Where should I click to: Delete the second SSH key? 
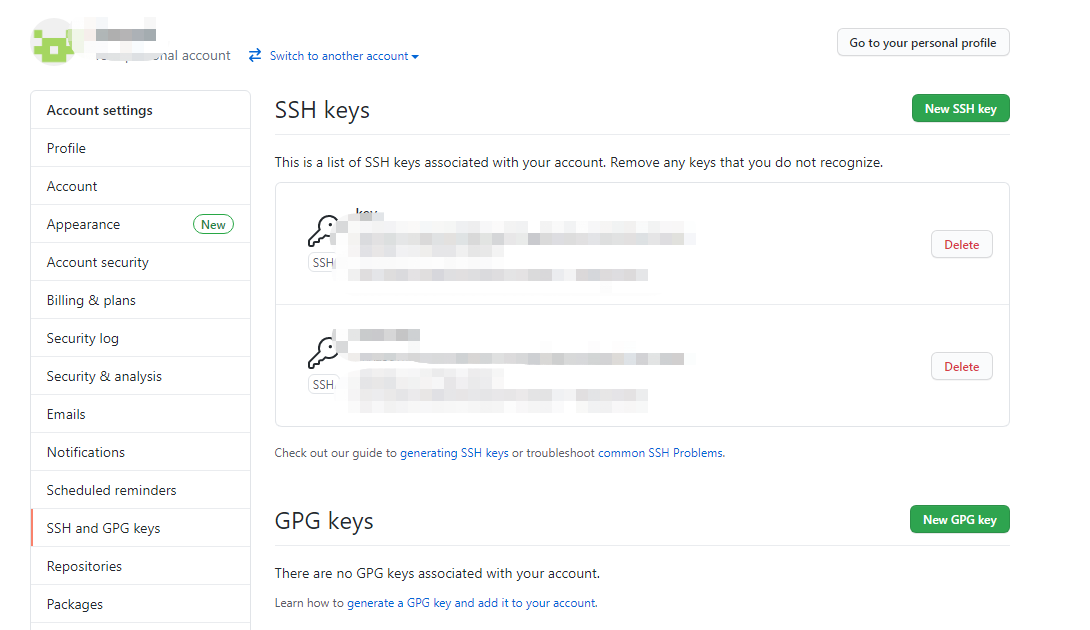(961, 366)
